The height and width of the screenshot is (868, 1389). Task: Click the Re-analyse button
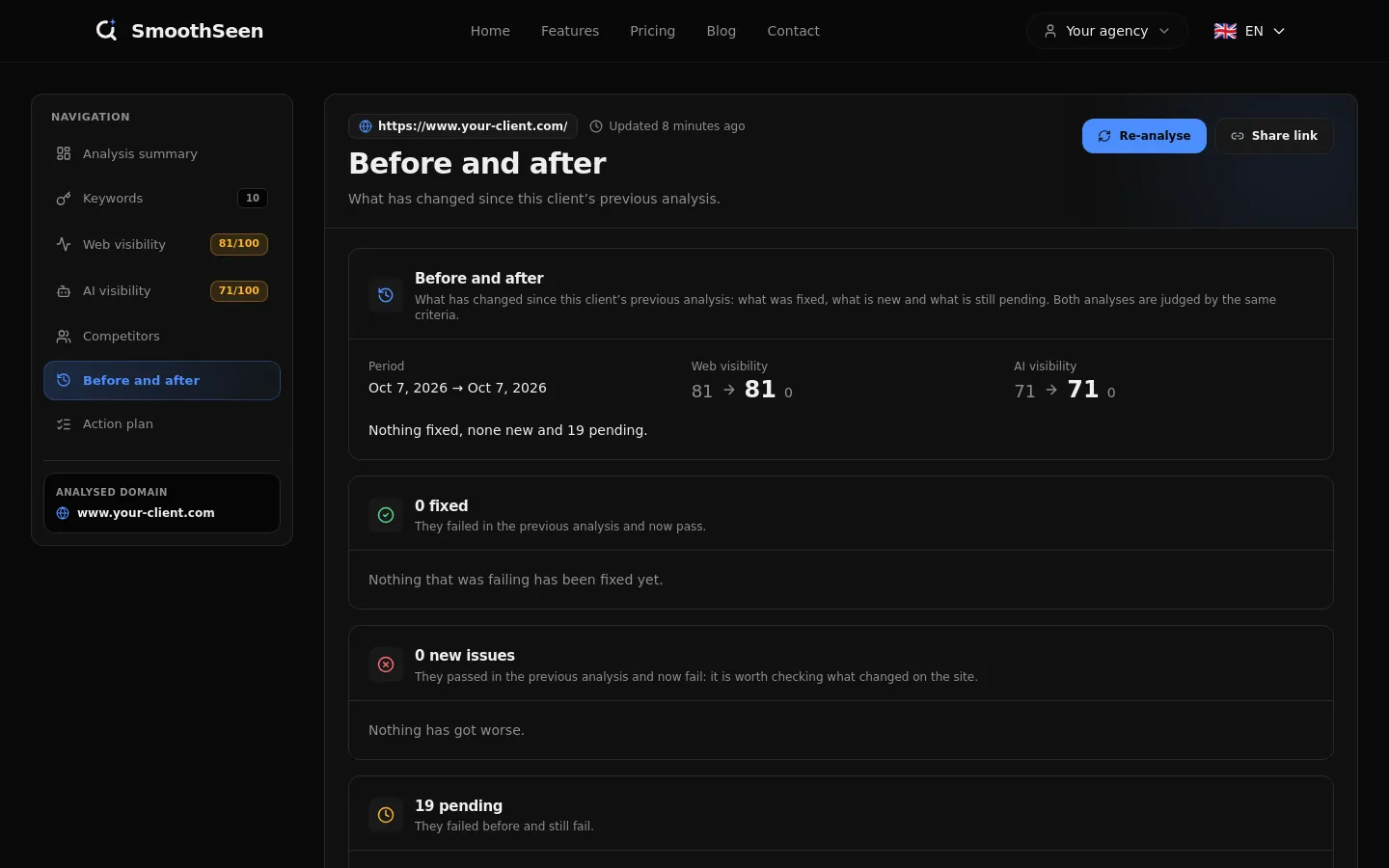pos(1144,136)
